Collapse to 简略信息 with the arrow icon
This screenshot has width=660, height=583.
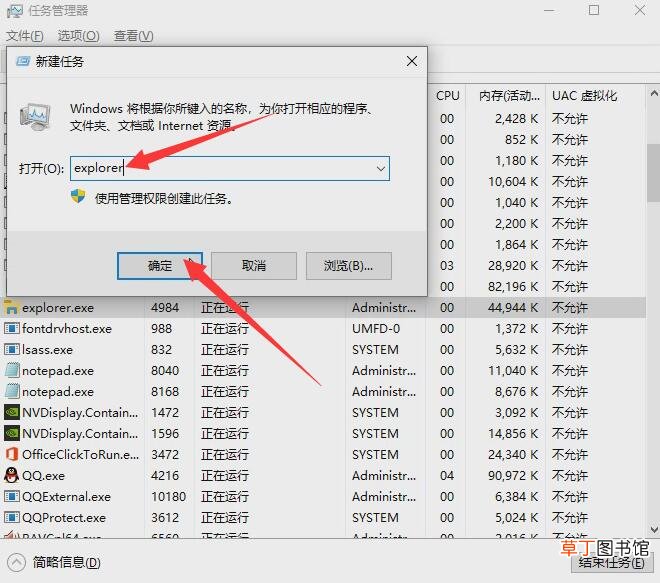[16, 562]
